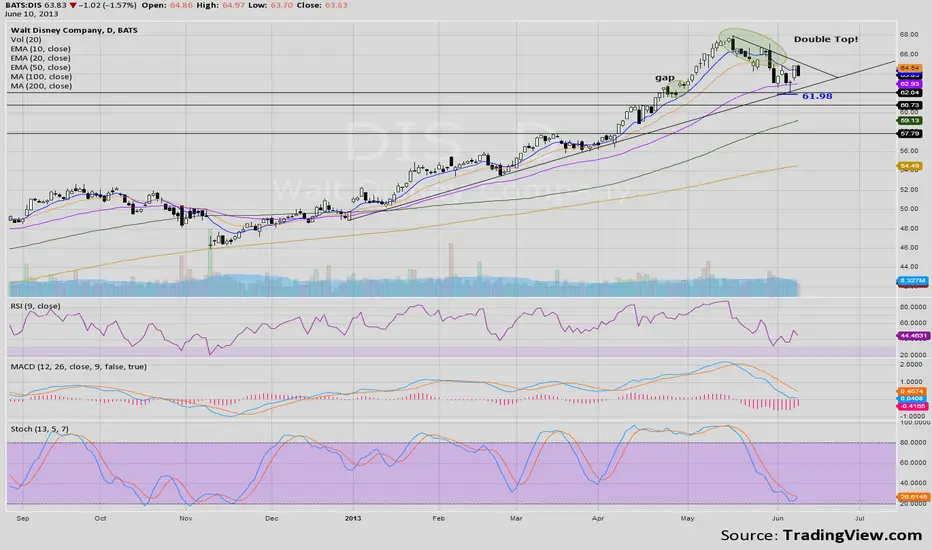The image size is (932, 550).
Task: Click the 48.00 price axis label
Action: [909, 228]
